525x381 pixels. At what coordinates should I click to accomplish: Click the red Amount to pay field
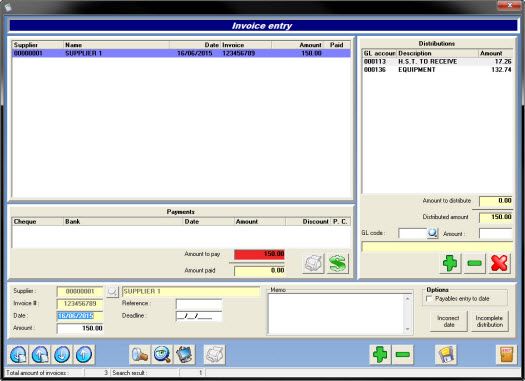259,254
